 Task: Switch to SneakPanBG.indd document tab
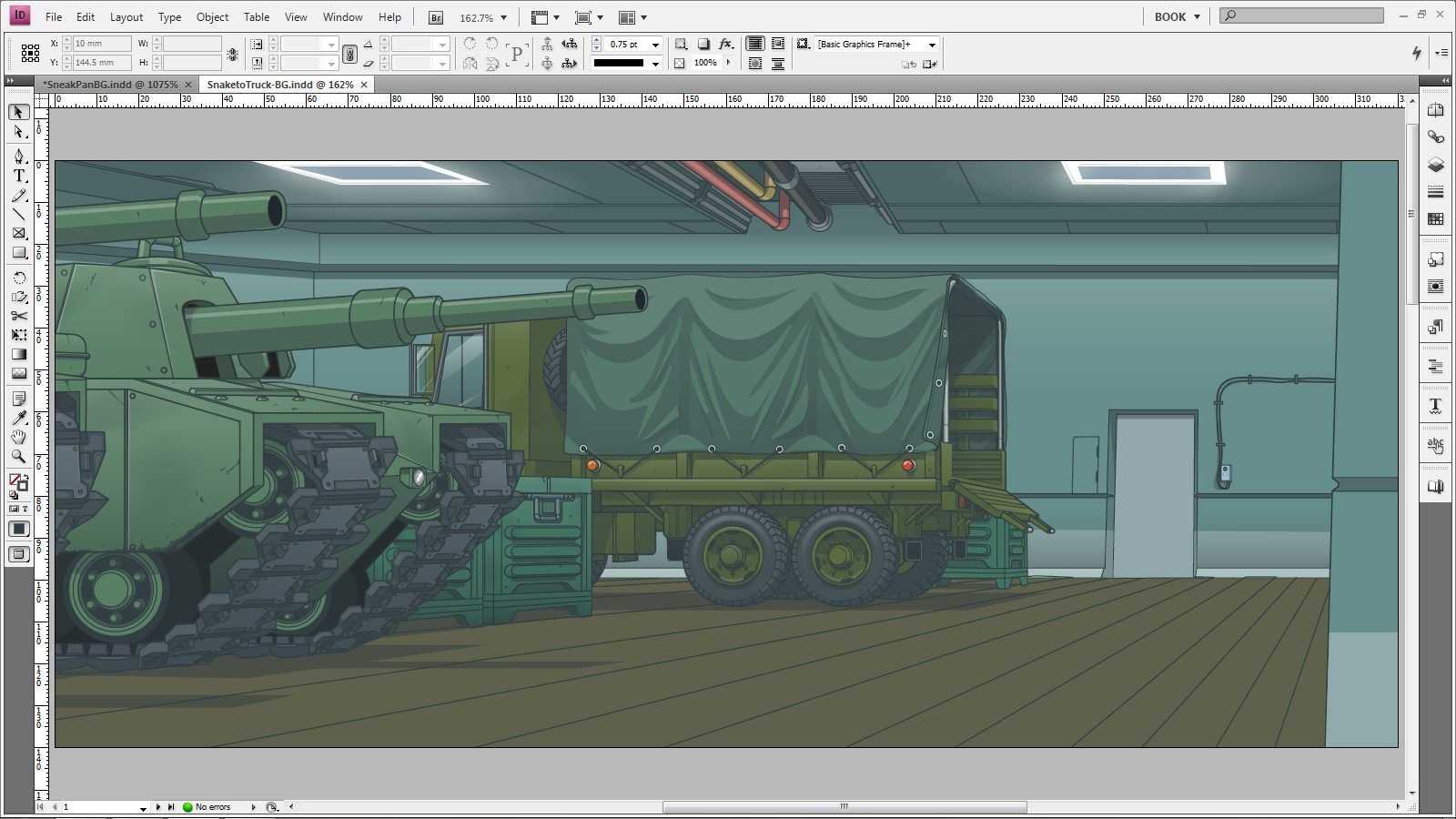(111, 85)
